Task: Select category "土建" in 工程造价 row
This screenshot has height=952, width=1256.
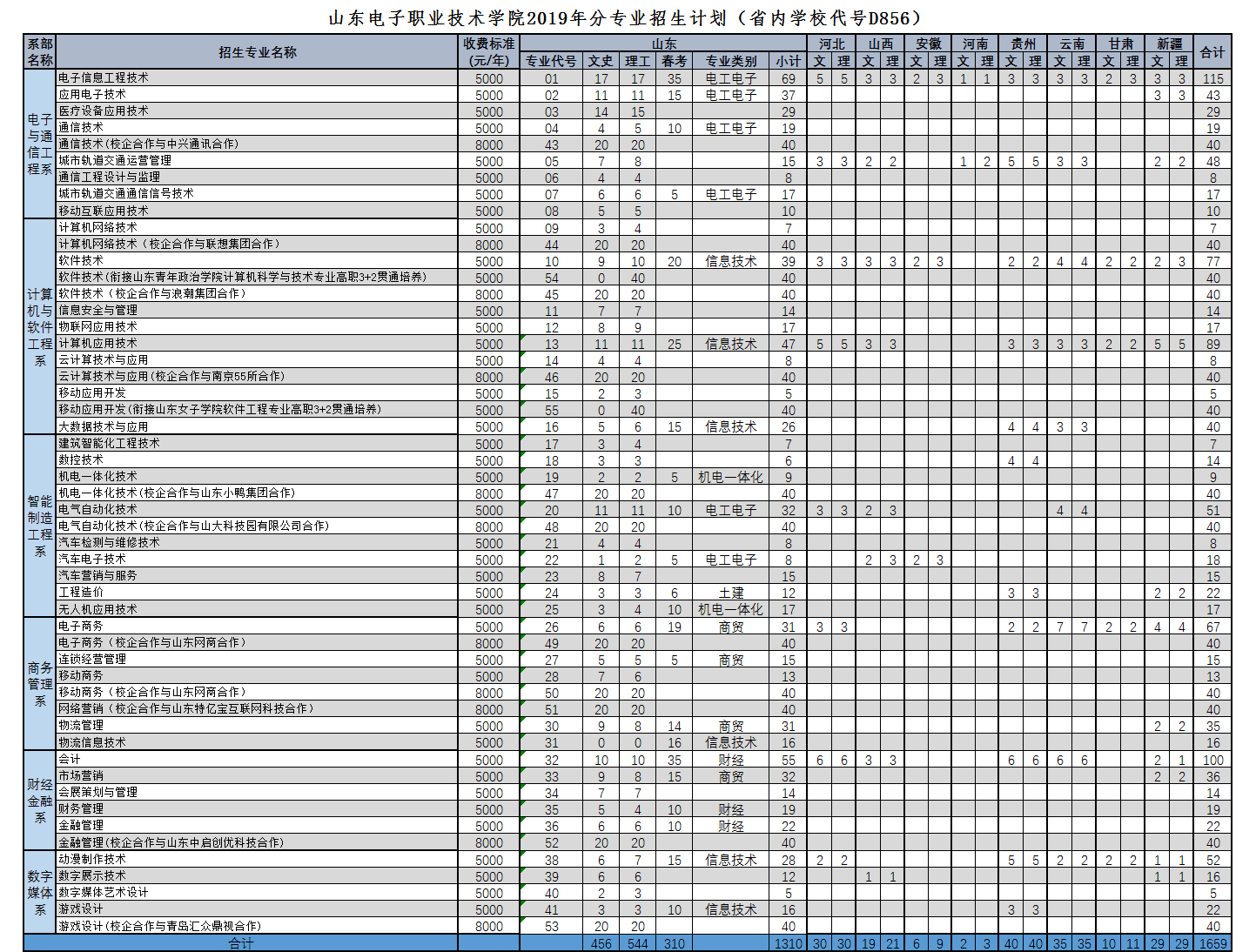Action: coord(731,593)
